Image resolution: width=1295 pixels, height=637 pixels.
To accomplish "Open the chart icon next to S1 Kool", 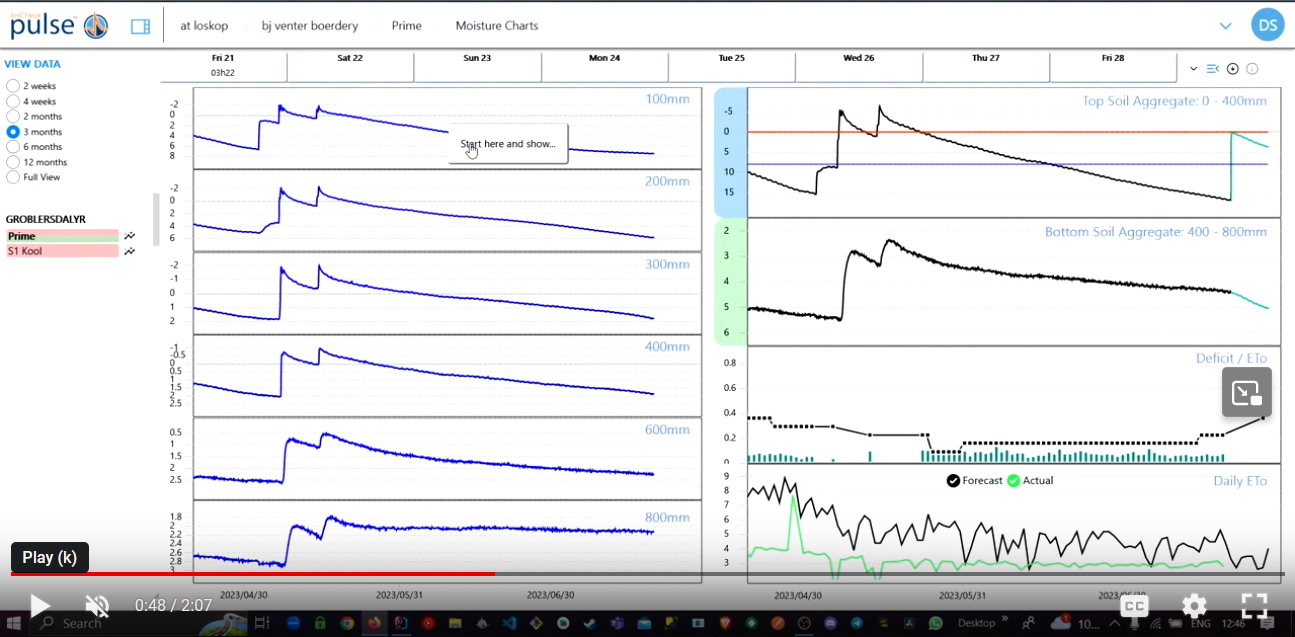I will [x=129, y=251].
